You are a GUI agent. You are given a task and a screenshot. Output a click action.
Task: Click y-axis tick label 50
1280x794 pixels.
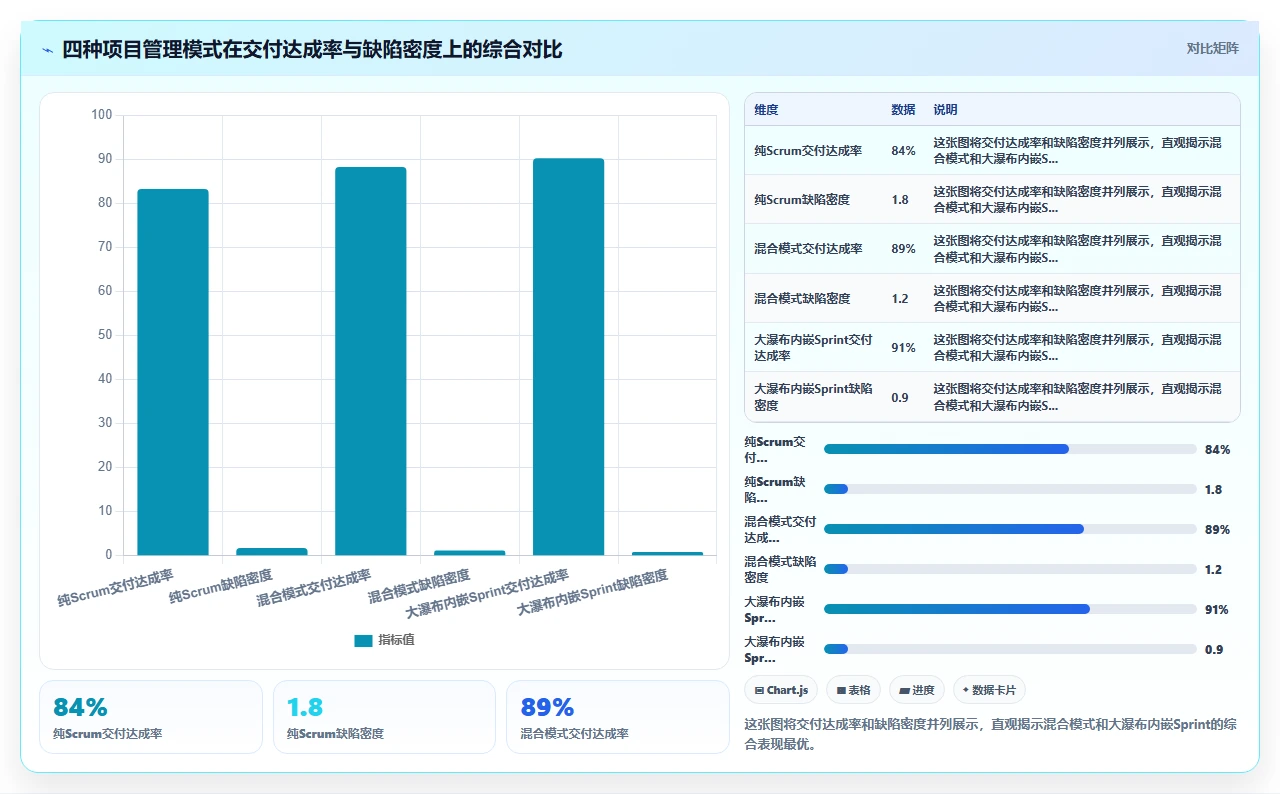coord(105,335)
